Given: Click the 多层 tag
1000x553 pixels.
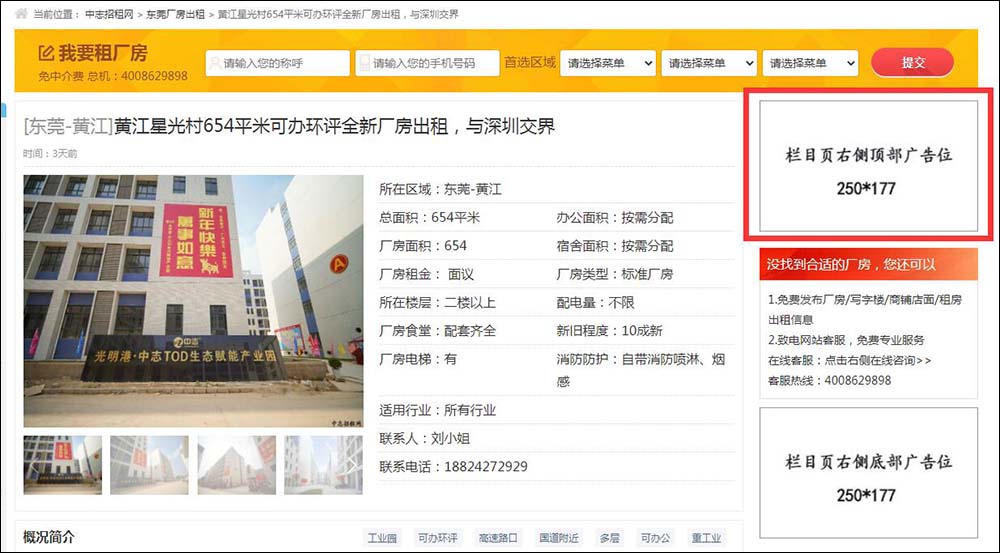Looking at the screenshot, I should click(x=609, y=538).
